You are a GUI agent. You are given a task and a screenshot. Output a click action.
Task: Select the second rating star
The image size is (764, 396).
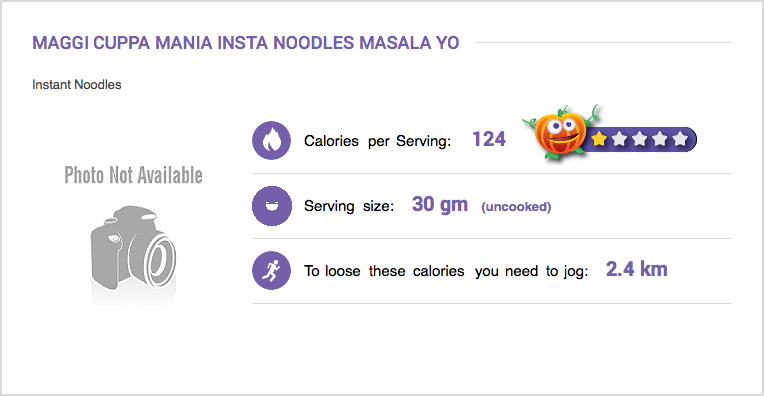tap(619, 139)
